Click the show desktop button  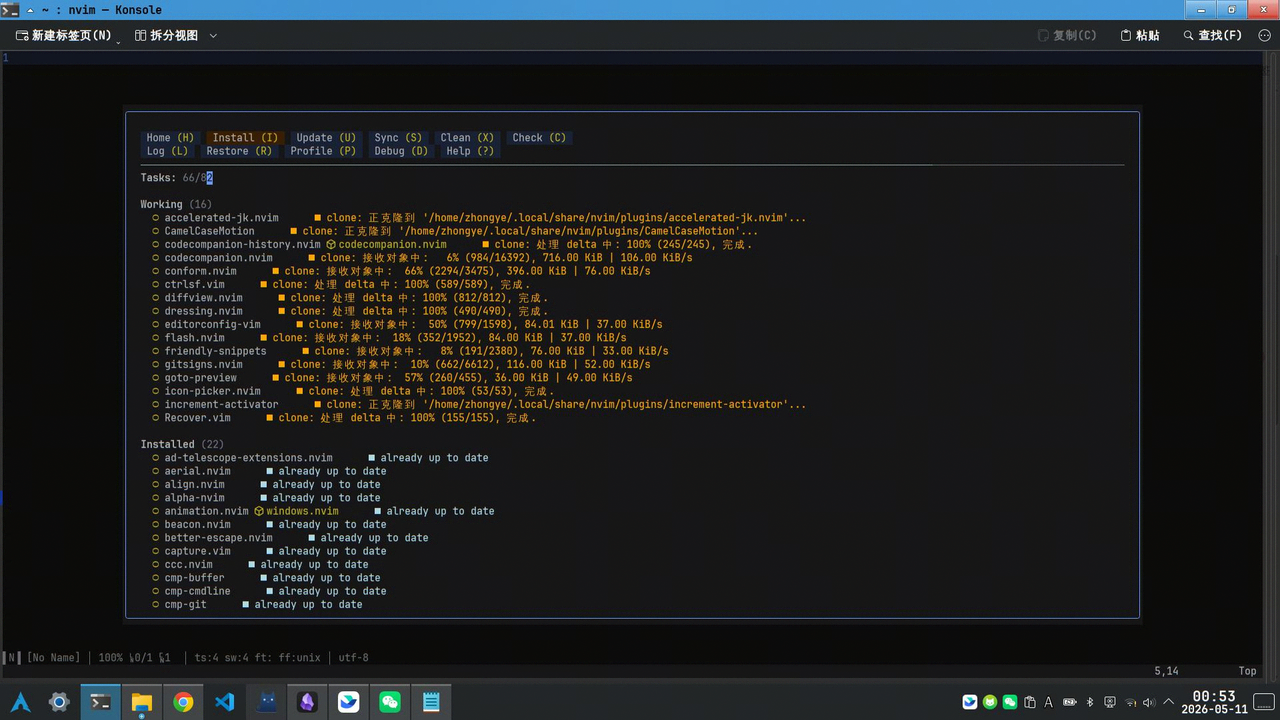[x=1265, y=702]
